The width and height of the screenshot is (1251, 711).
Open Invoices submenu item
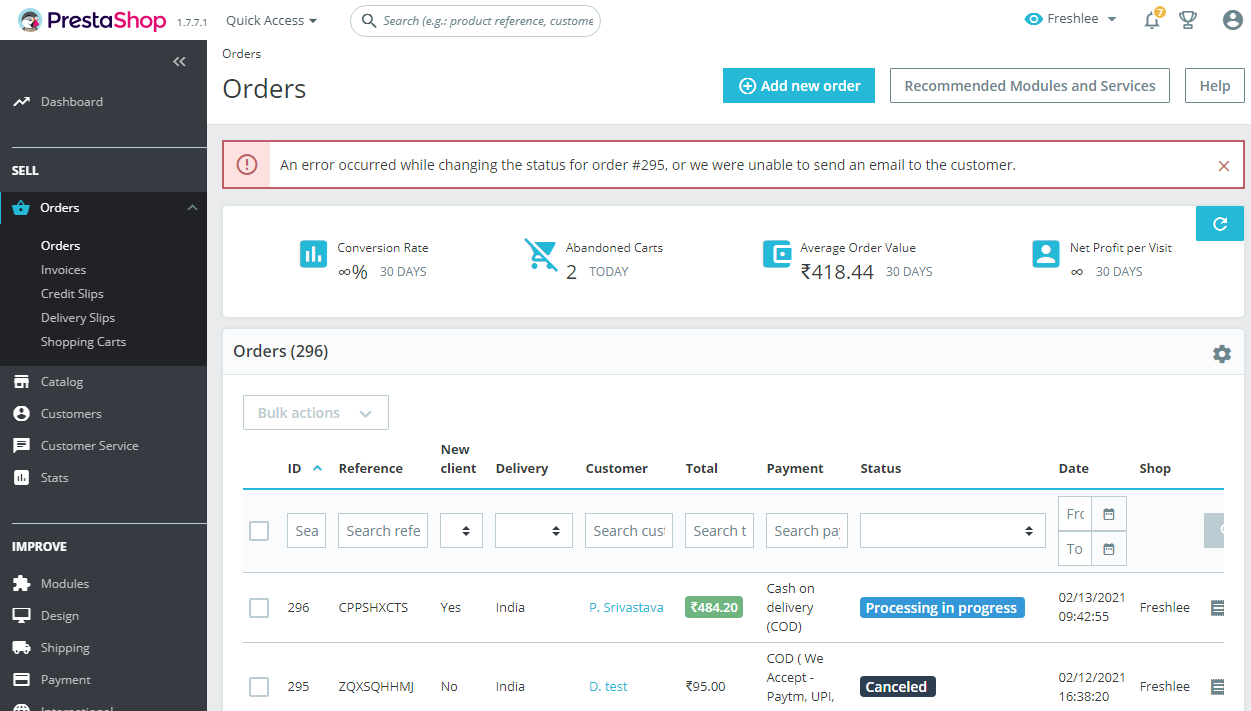point(63,270)
